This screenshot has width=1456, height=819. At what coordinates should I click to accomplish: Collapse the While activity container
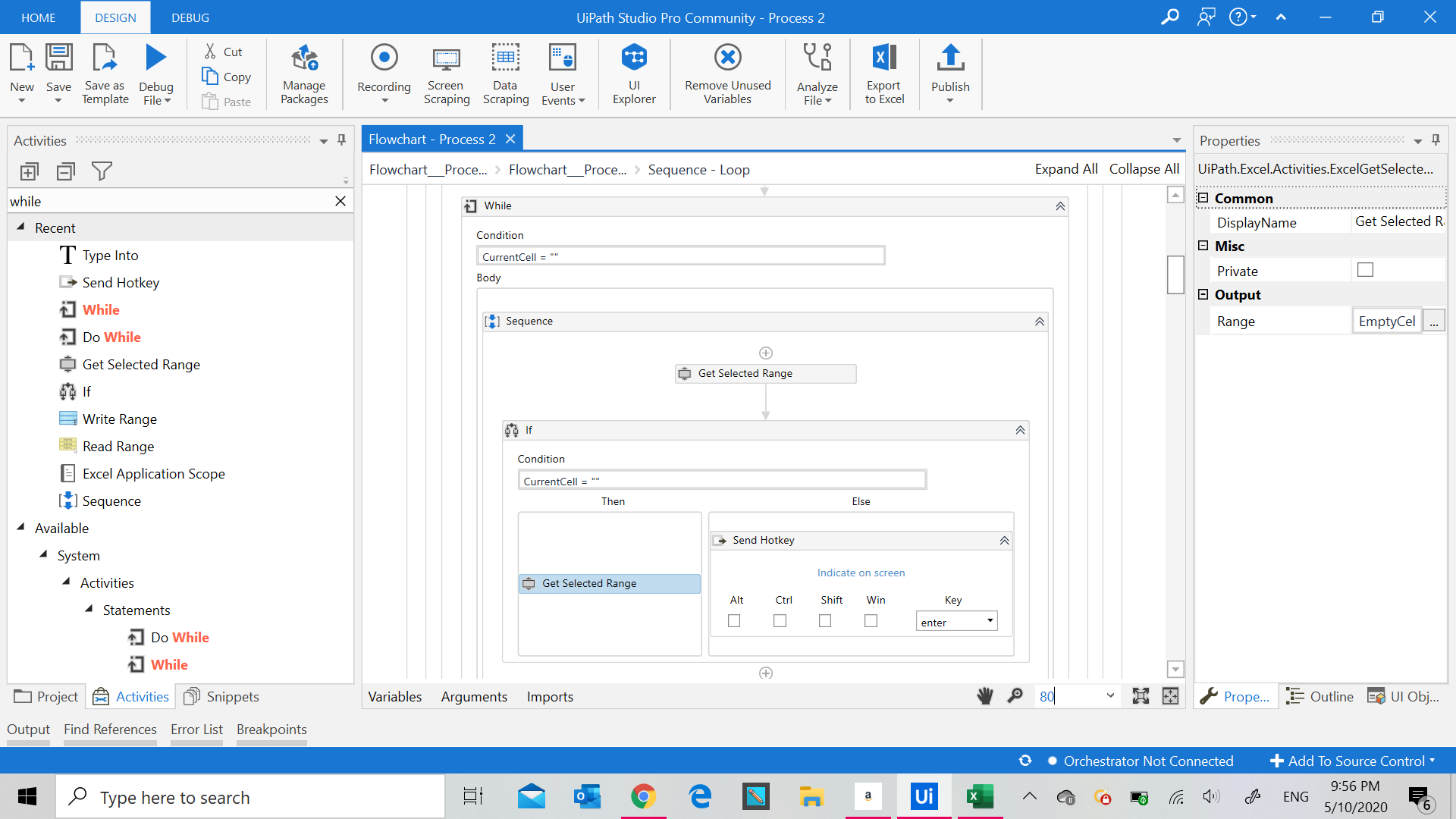(x=1060, y=206)
